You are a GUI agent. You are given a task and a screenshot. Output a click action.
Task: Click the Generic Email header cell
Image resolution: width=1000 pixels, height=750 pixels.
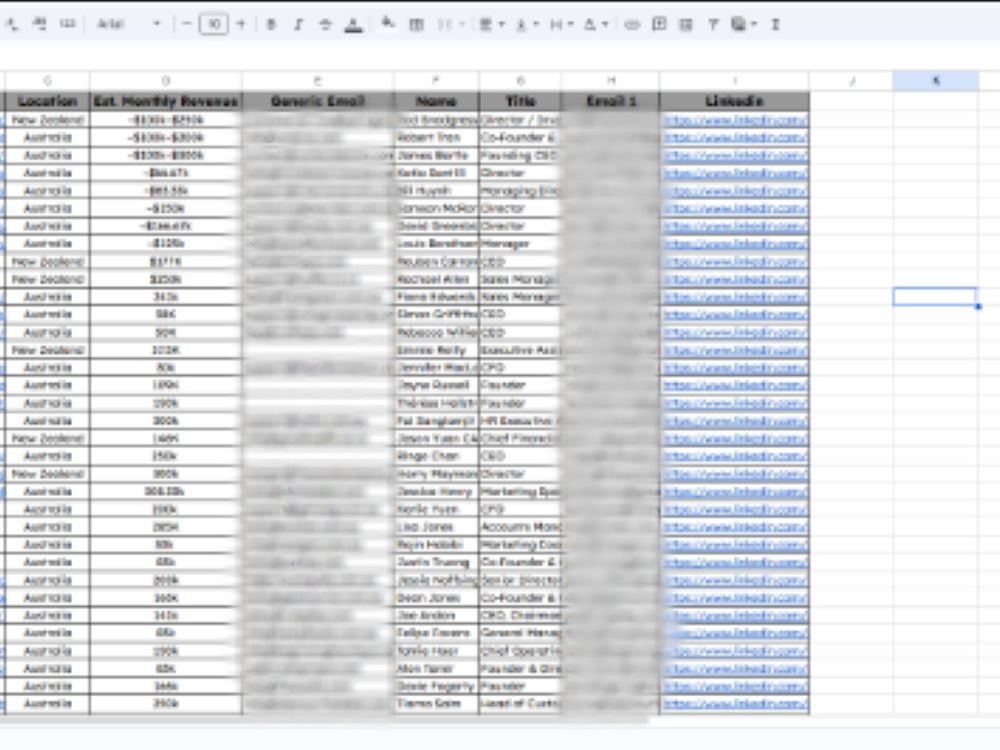click(x=318, y=101)
